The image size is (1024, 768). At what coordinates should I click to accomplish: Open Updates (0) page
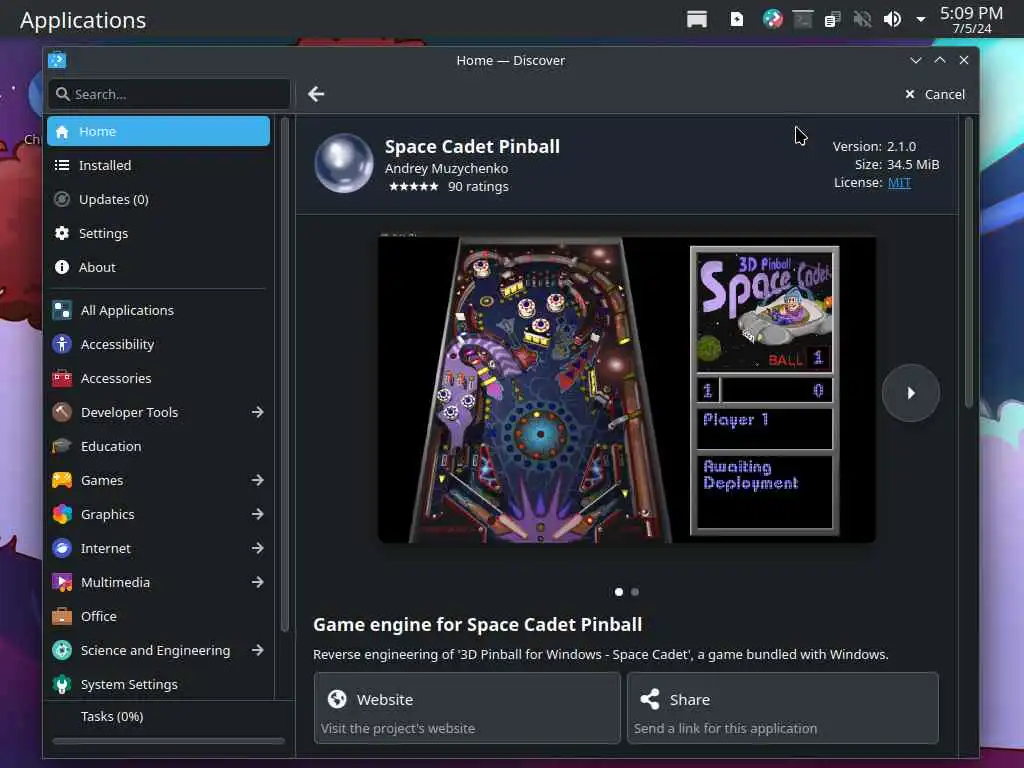tap(159, 199)
